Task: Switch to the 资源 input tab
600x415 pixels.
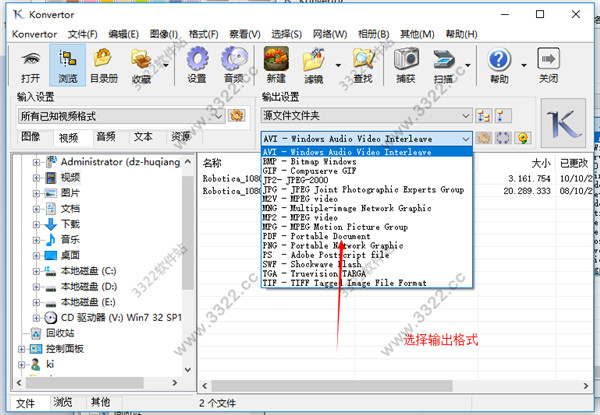Action: tap(181, 137)
